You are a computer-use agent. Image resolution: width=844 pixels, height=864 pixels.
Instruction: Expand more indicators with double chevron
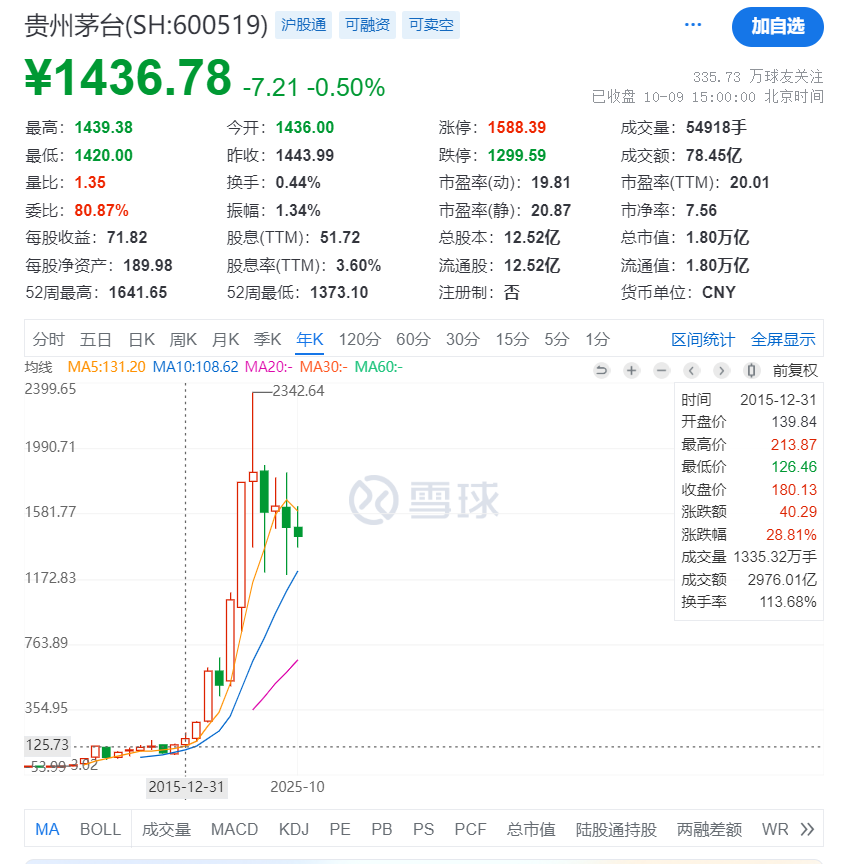[x=807, y=829]
